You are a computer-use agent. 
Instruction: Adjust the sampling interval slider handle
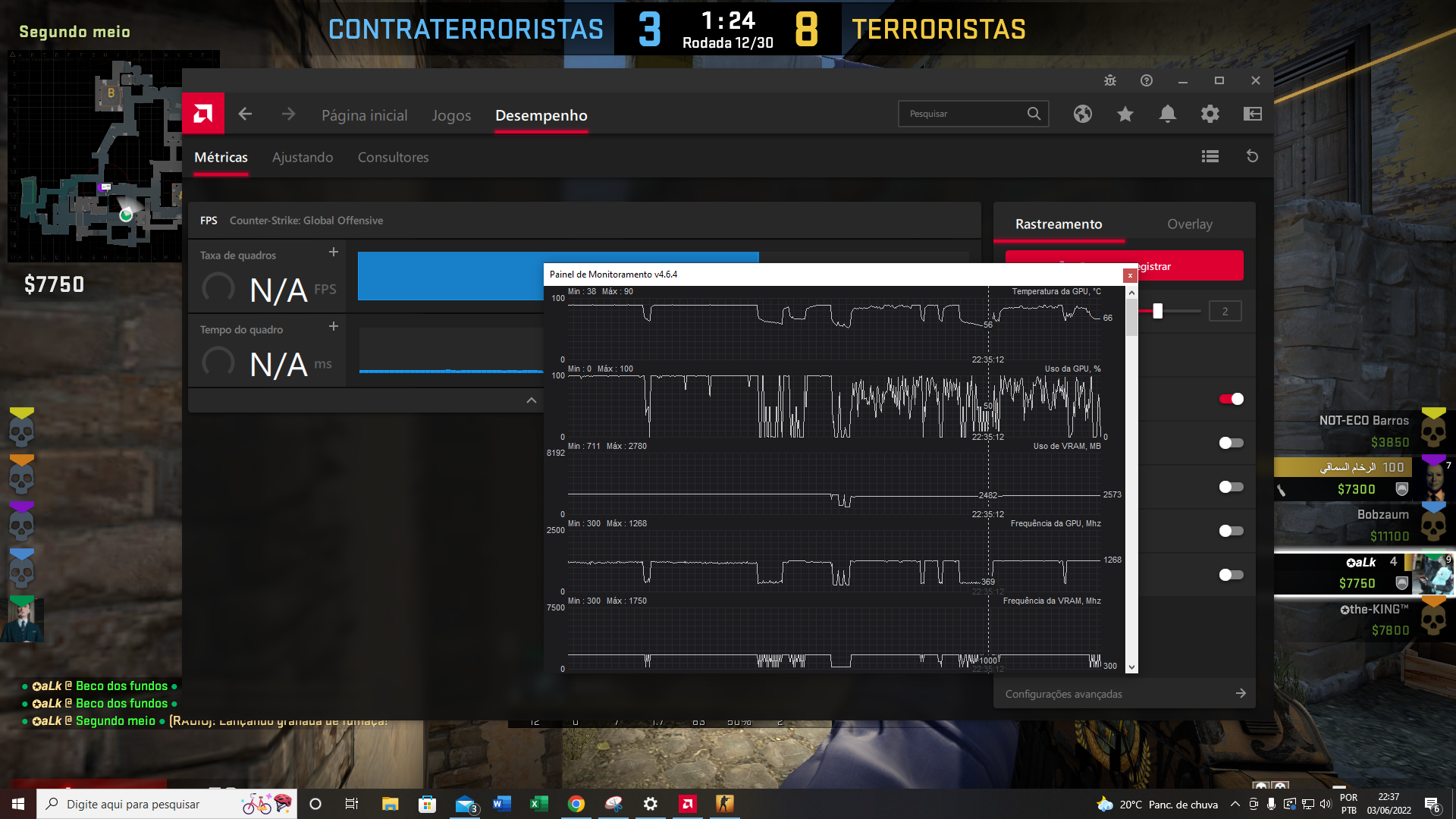click(1157, 311)
